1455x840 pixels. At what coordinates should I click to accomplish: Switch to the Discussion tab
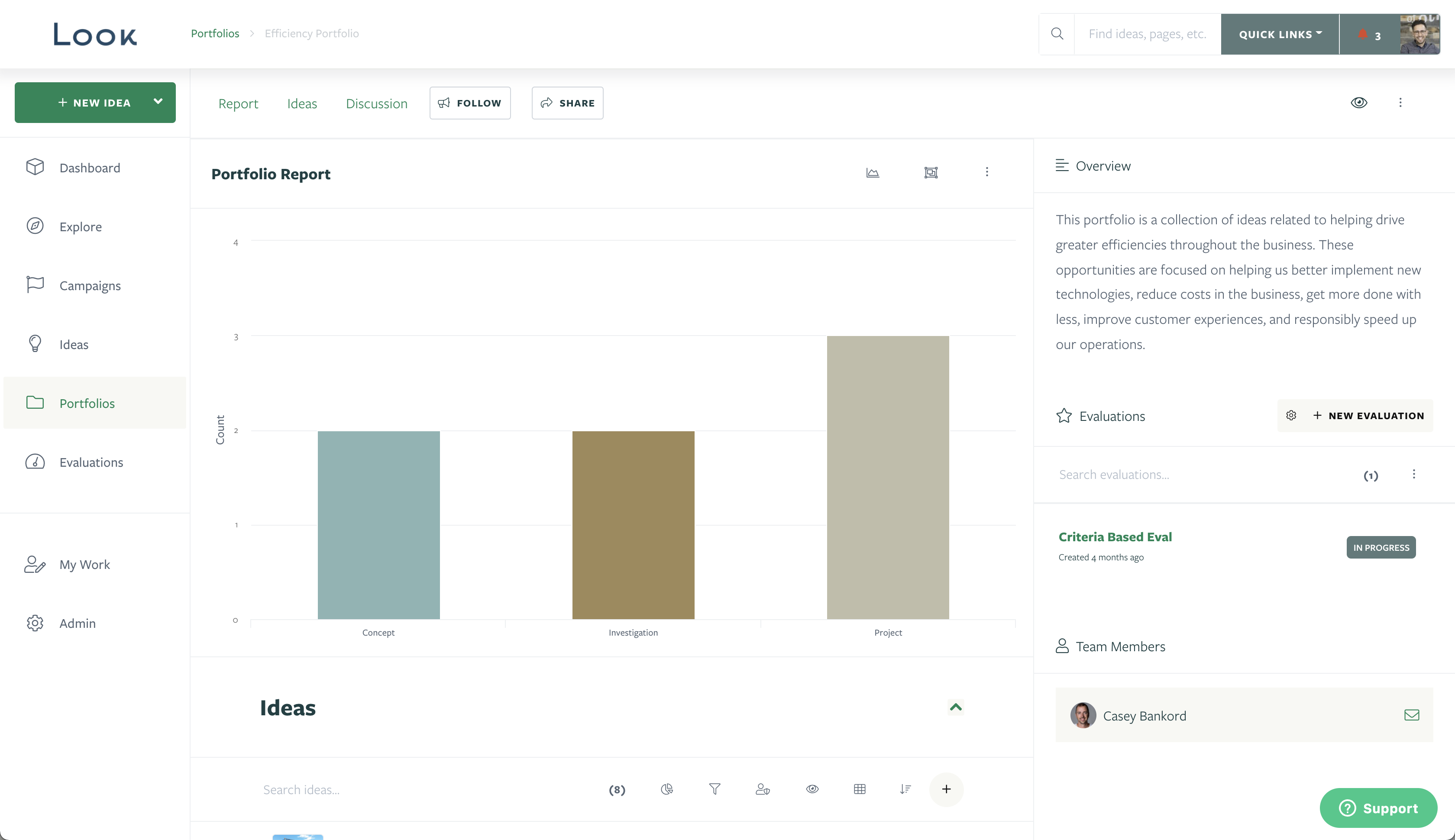377,103
